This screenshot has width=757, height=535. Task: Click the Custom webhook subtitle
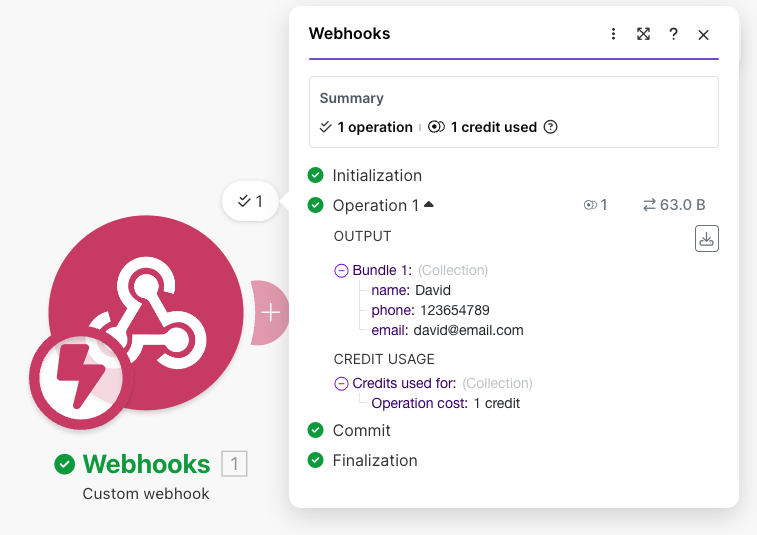pos(146,493)
